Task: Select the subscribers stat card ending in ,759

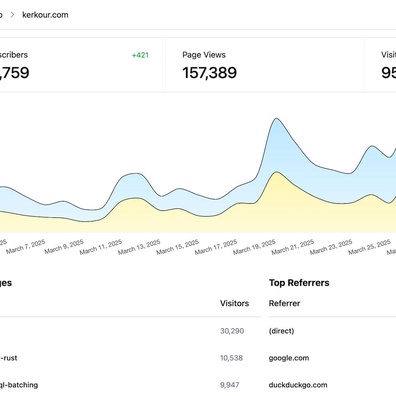Action: [82, 65]
